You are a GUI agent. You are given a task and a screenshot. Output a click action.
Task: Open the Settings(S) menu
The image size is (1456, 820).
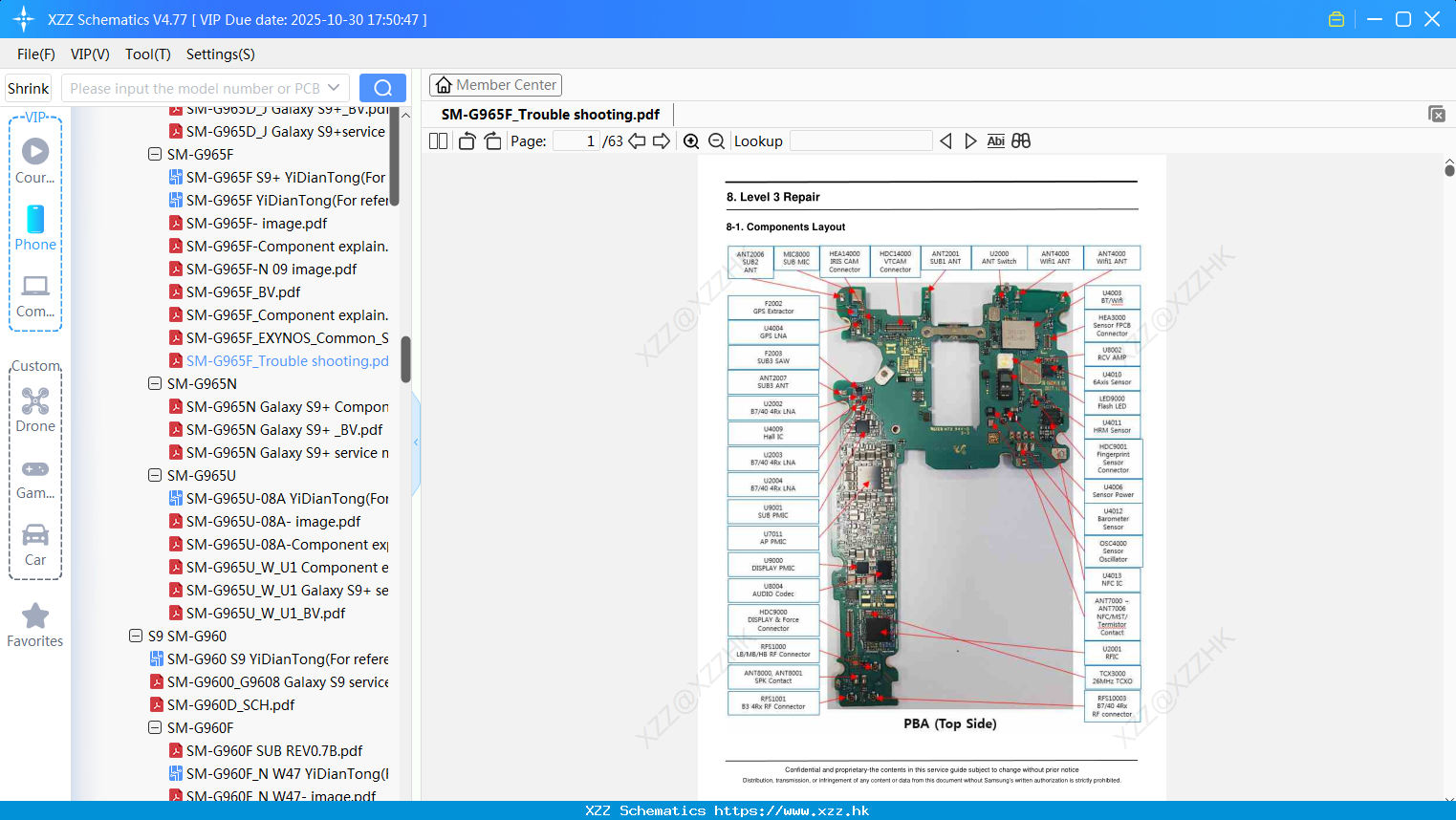coord(221,54)
